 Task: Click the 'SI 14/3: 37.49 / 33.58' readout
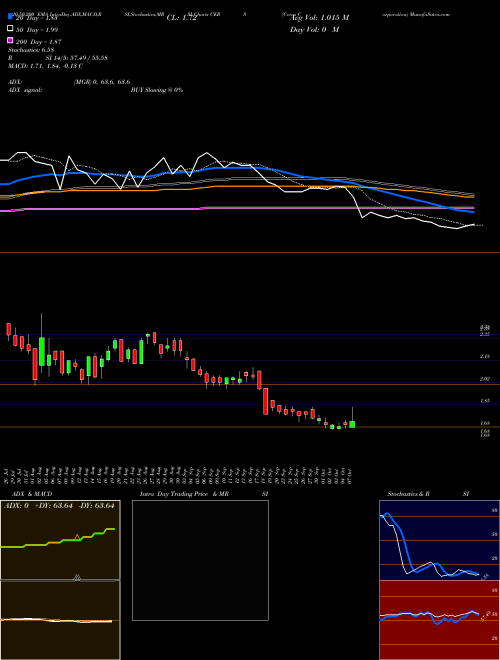pos(77,58)
